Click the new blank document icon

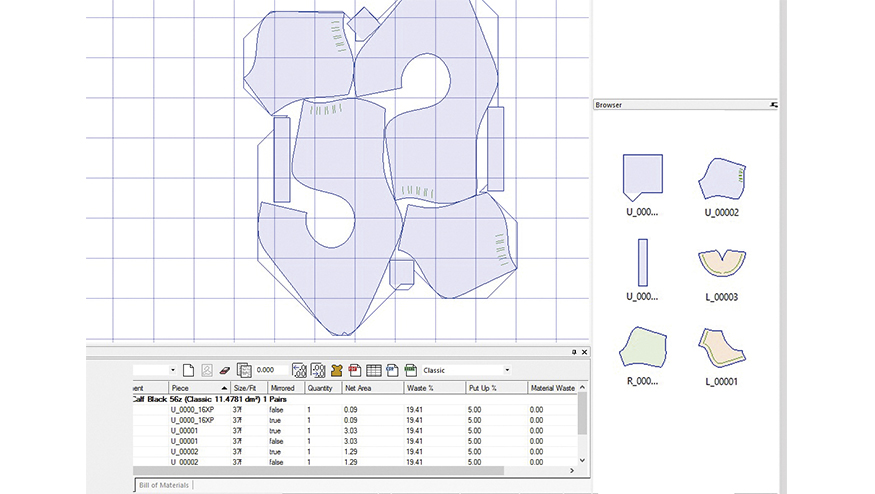(x=187, y=370)
